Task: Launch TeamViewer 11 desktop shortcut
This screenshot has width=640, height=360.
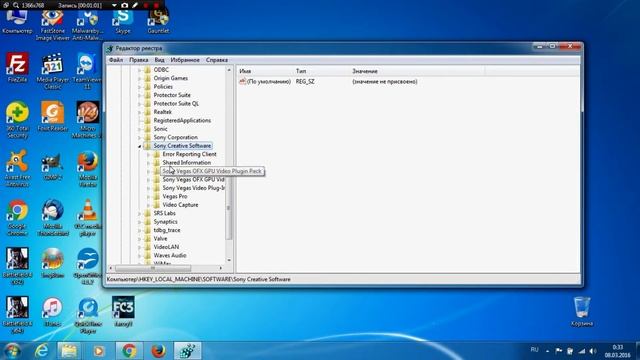Action: coord(87,71)
